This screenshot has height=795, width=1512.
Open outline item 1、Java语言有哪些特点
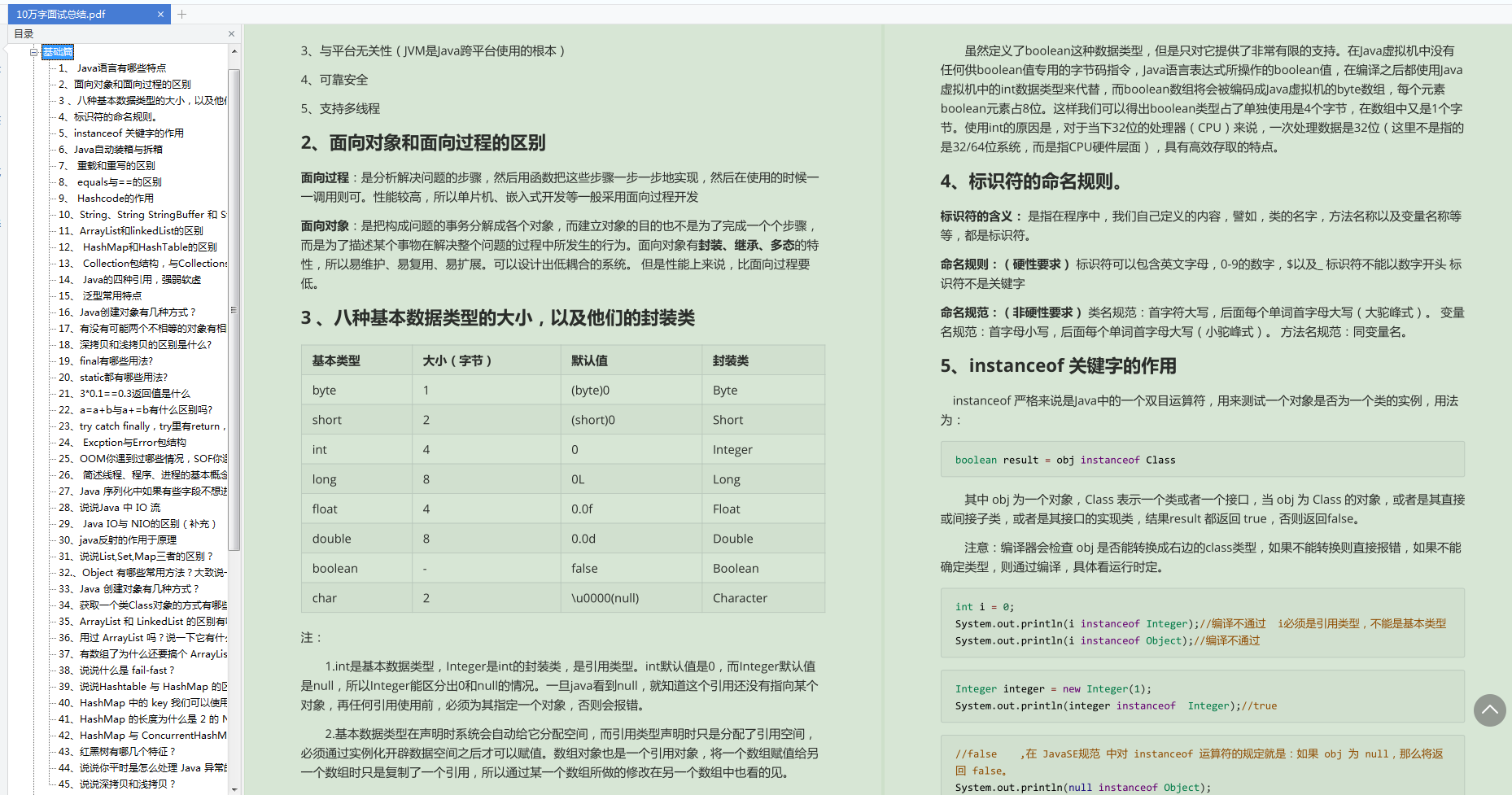point(112,68)
